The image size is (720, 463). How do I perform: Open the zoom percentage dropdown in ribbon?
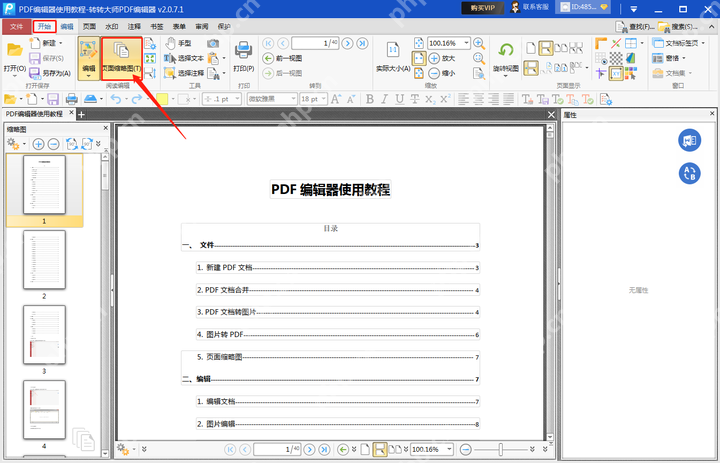(x=467, y=43)
